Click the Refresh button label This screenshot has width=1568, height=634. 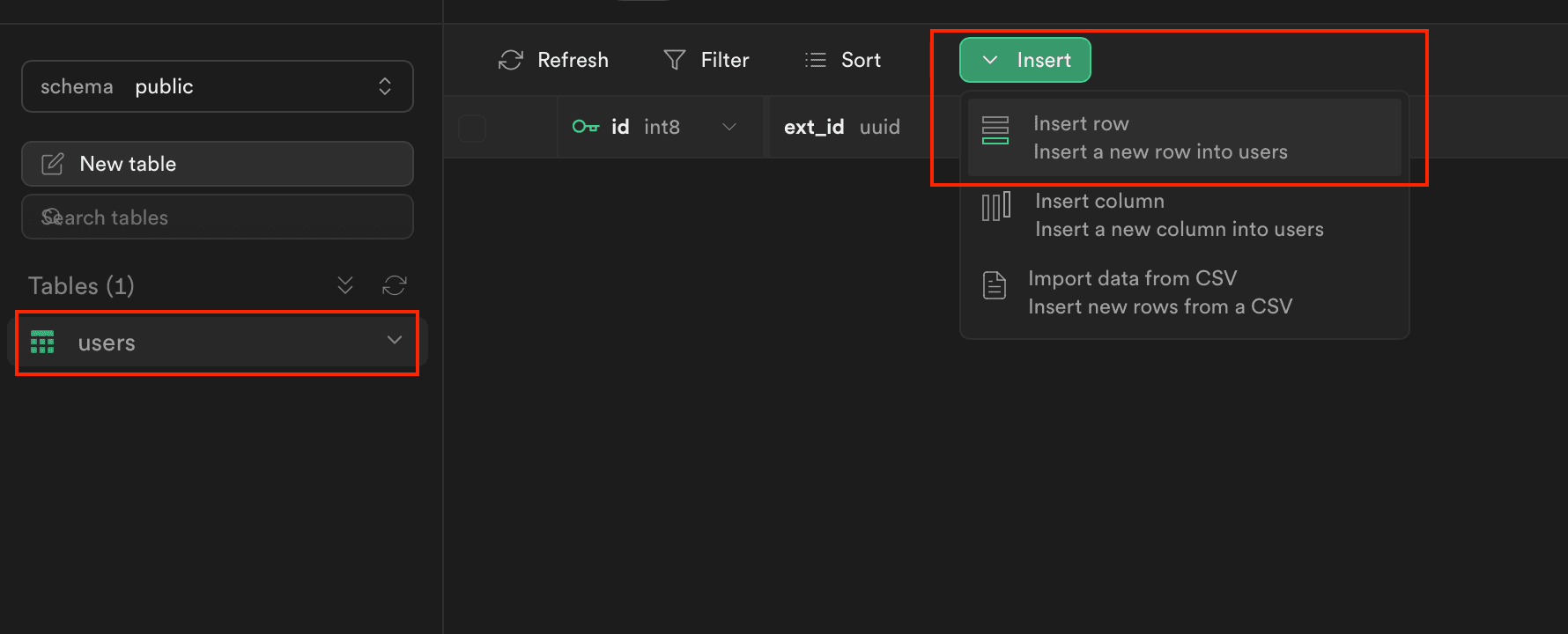point(573,60)
